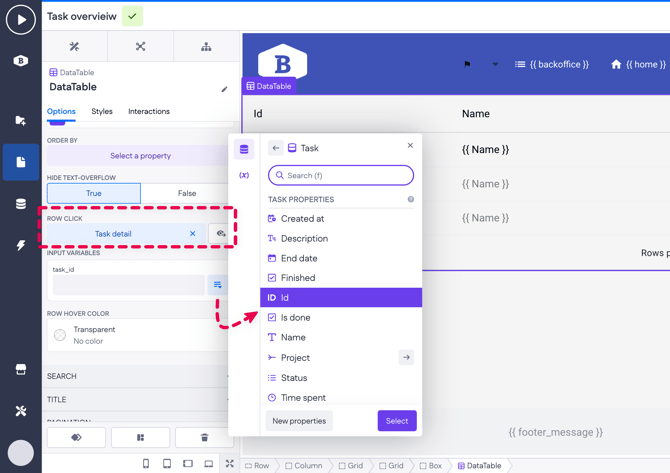
Task: Open the data model database icon in sidebar
Action: pyautogui.click(x=21, y=204)
